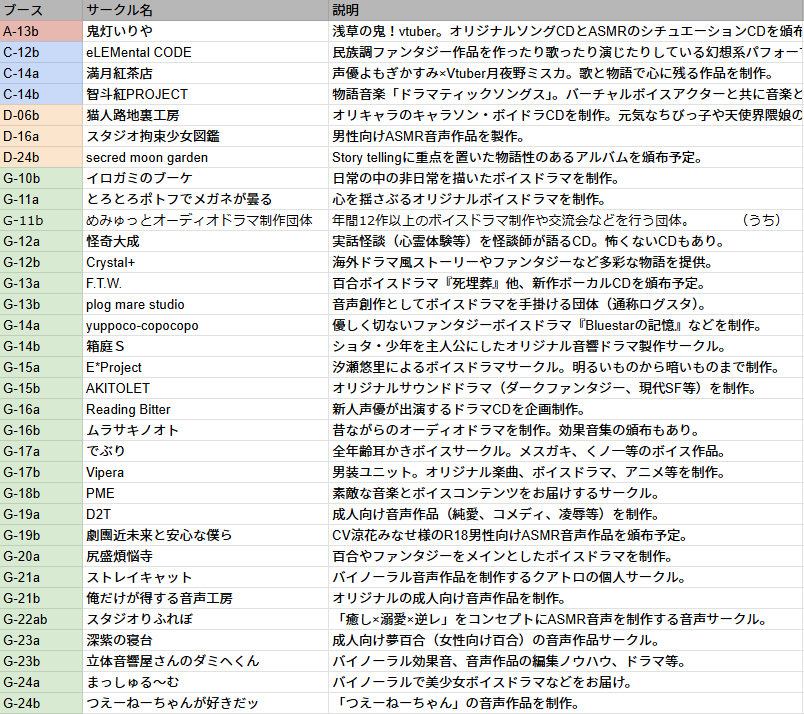Image resolution: width=804 pixels, height=714 pixels.
Task: Select the Reading Bitter cell
Action: pos(206,410)
